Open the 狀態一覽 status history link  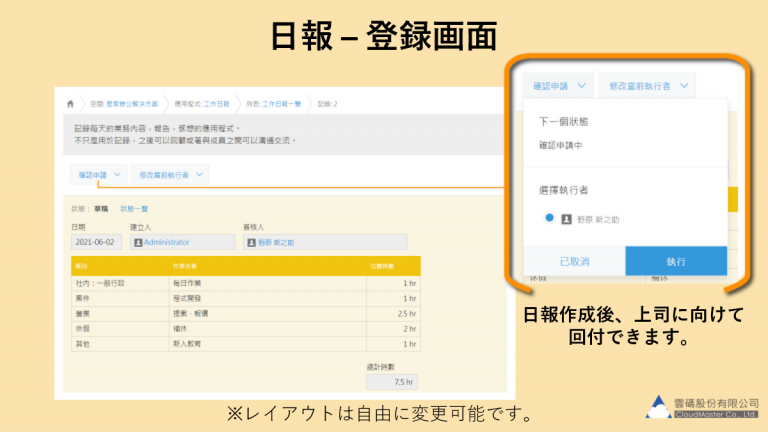[134, 209]
